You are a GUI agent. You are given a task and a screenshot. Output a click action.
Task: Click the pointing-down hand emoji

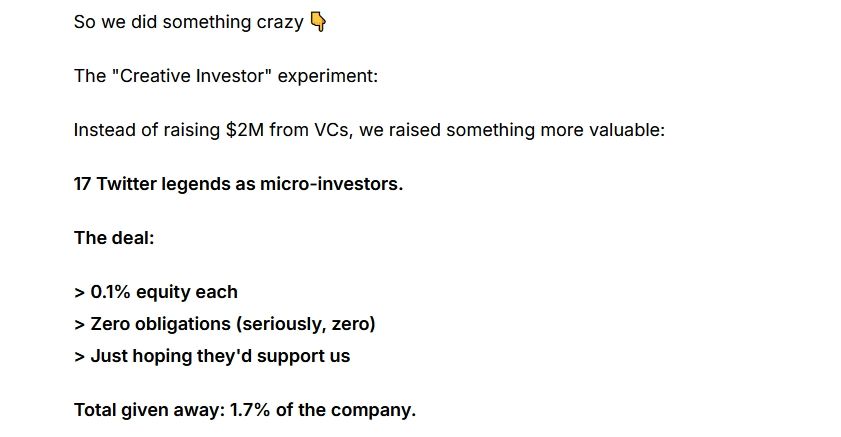(318, 21)
